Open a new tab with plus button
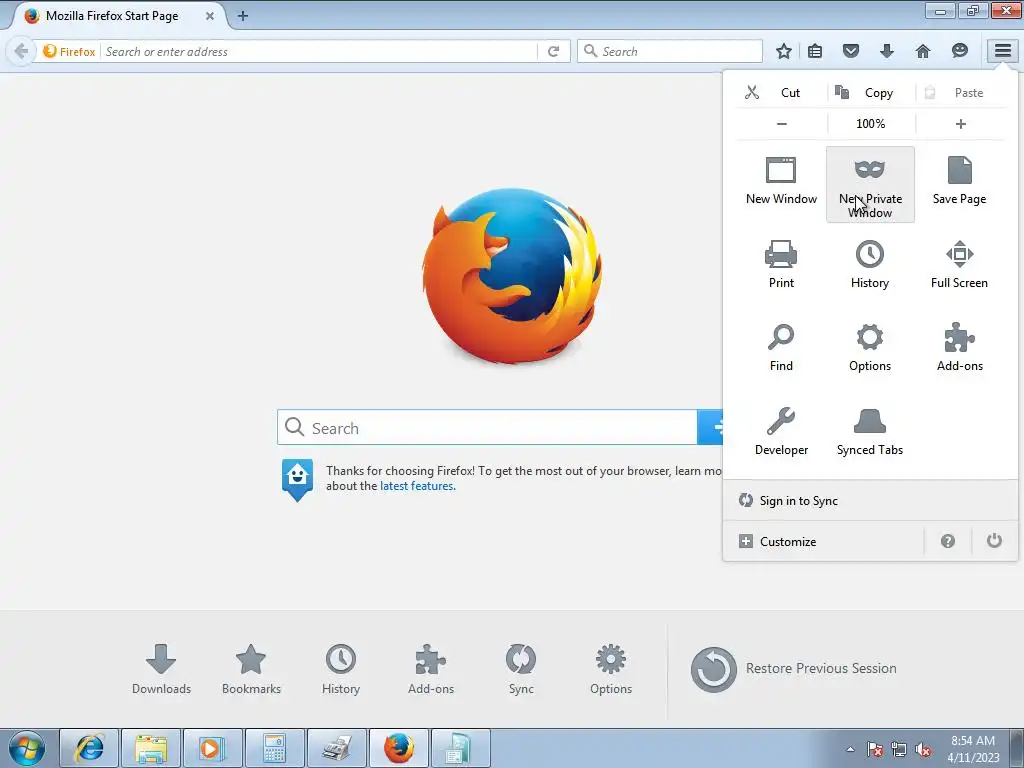The height and width of the screenshot is (768, 1024). coord(242,16)
